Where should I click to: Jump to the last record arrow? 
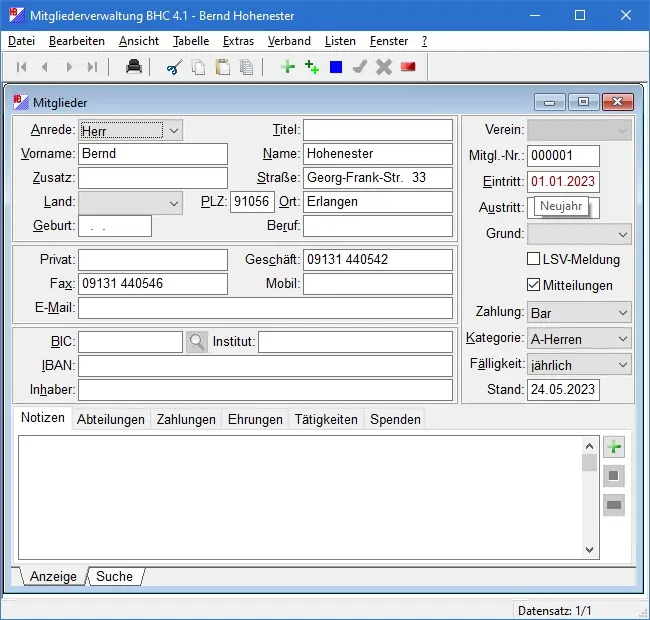pyautogui.click(x=93, y=67)
